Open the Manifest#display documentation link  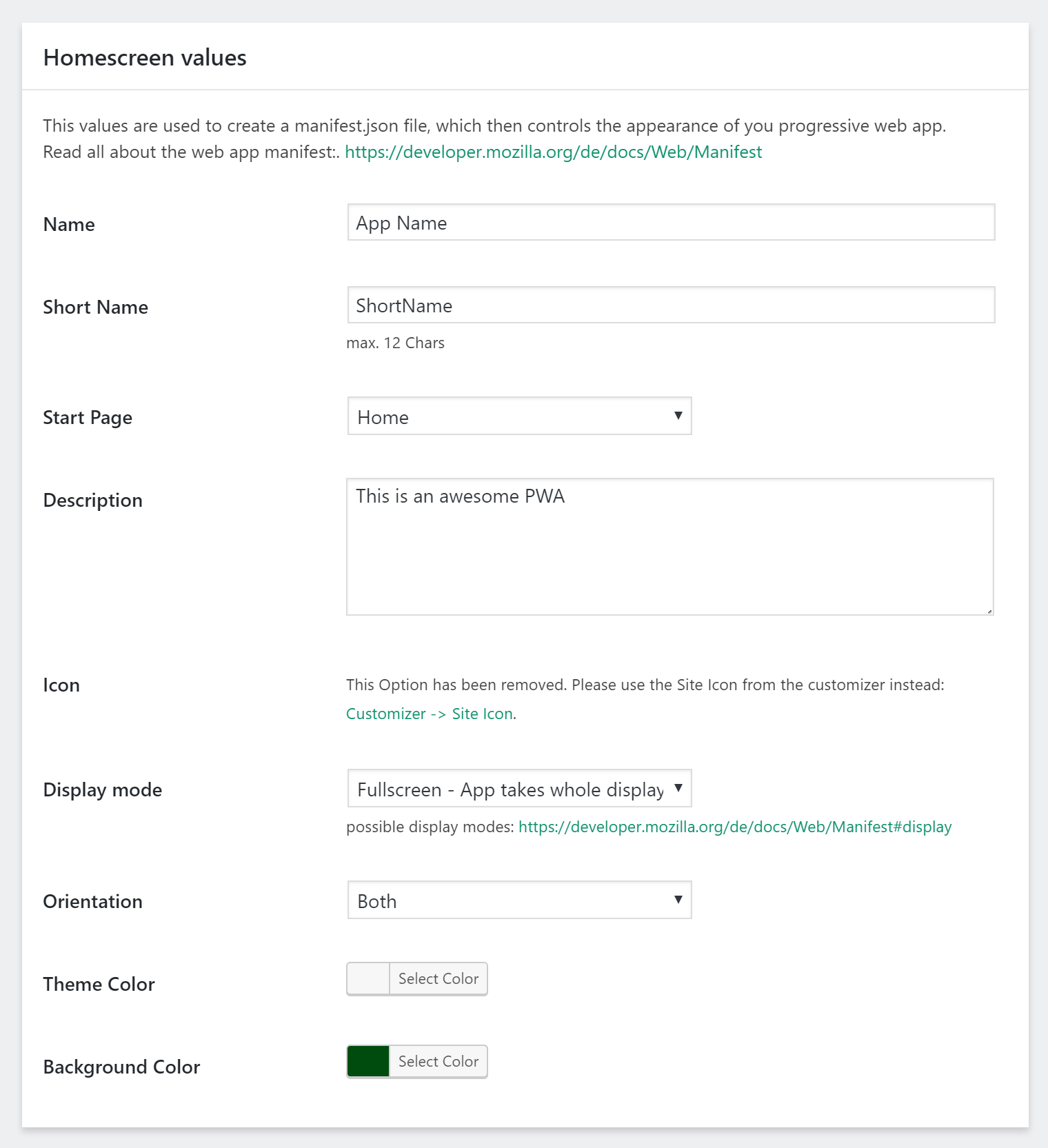click(x=734, y=827)
